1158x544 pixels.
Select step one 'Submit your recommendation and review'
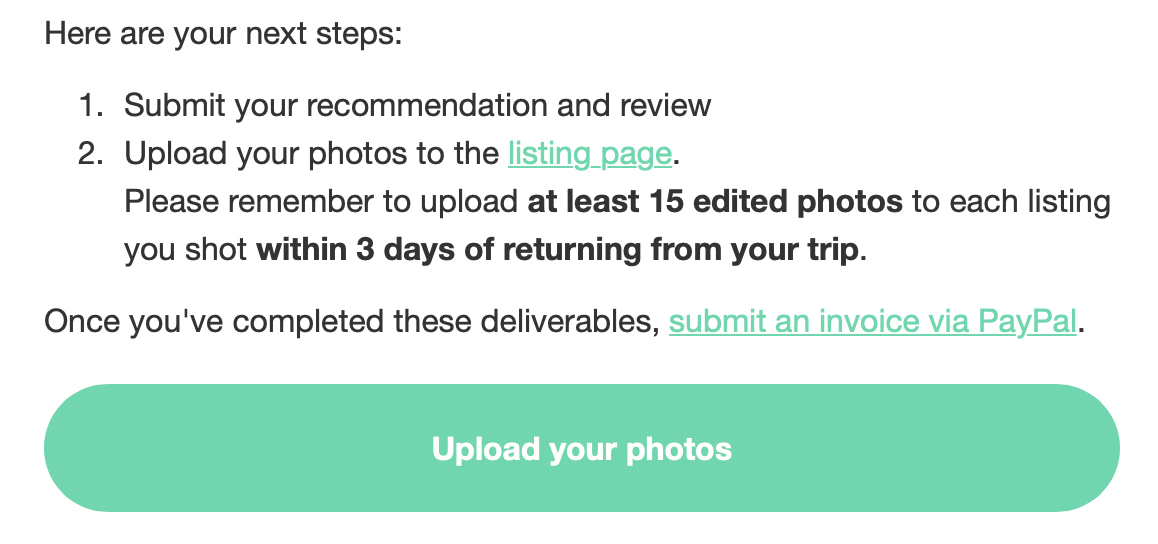point(417,106)
